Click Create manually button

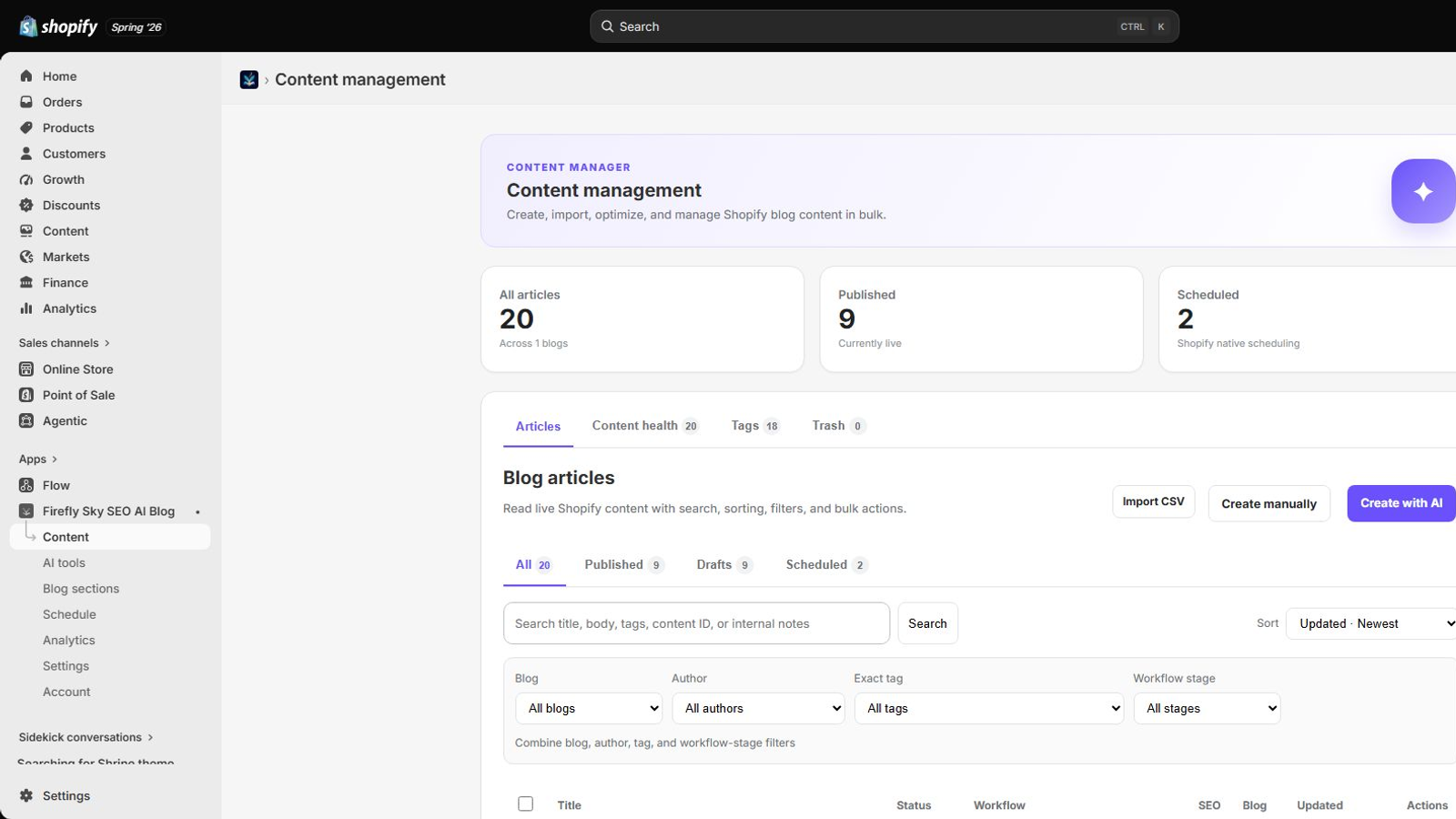point(1269,503)
